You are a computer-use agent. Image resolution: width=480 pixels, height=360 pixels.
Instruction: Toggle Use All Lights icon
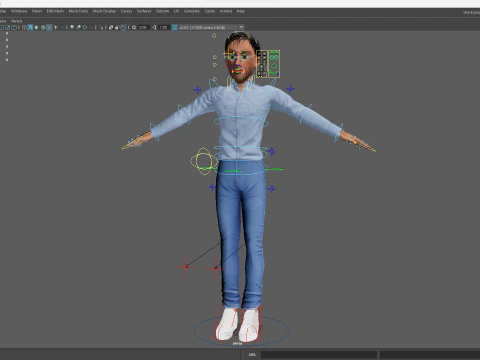coord(56,27)
